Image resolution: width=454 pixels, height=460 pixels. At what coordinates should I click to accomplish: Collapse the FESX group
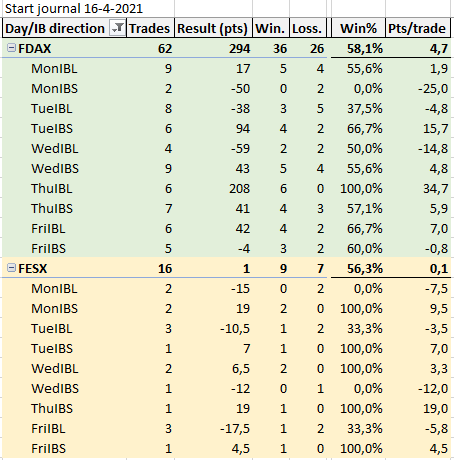[11, 268]
